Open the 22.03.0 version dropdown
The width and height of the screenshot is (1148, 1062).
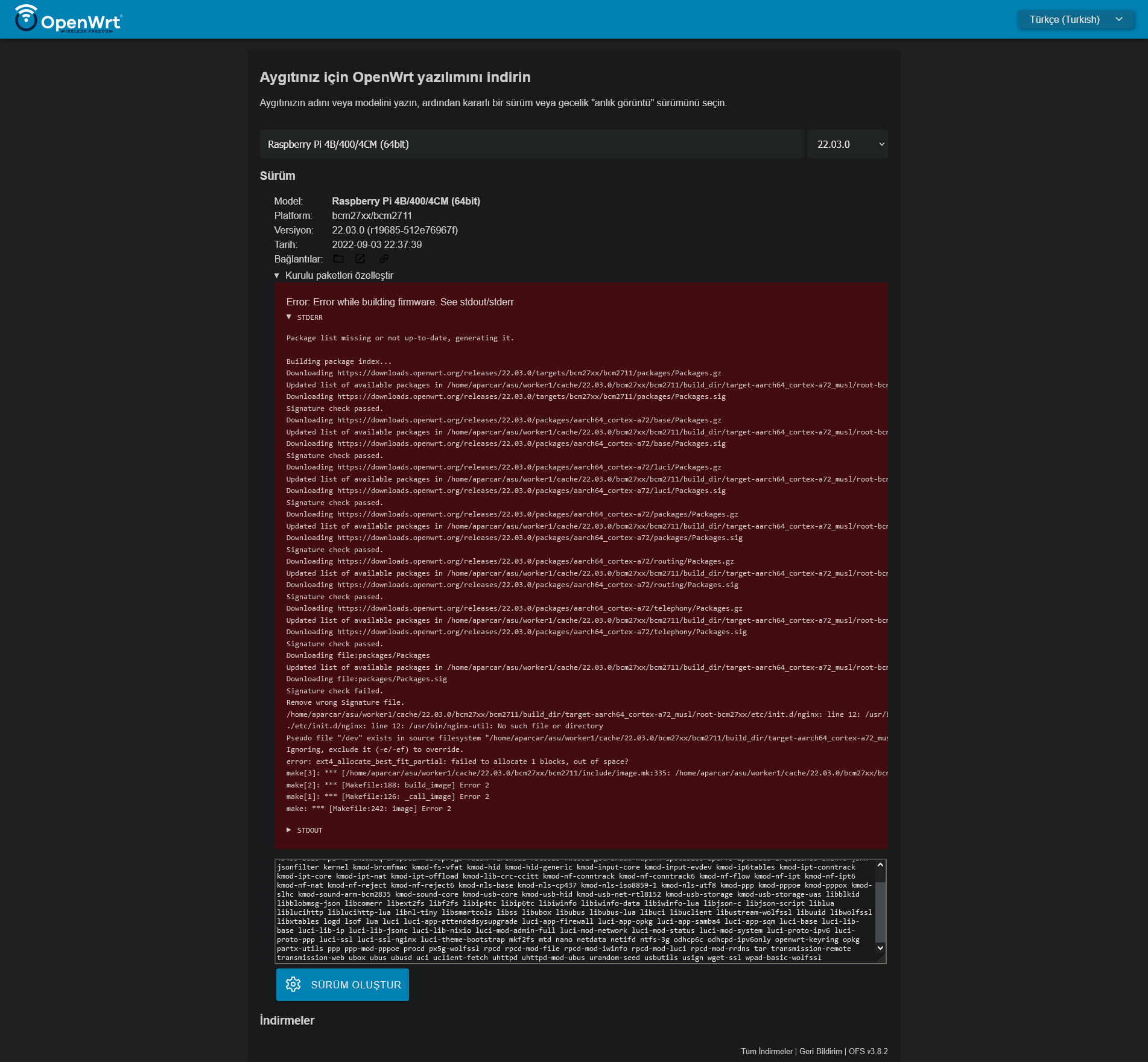(x=847, y=144)
